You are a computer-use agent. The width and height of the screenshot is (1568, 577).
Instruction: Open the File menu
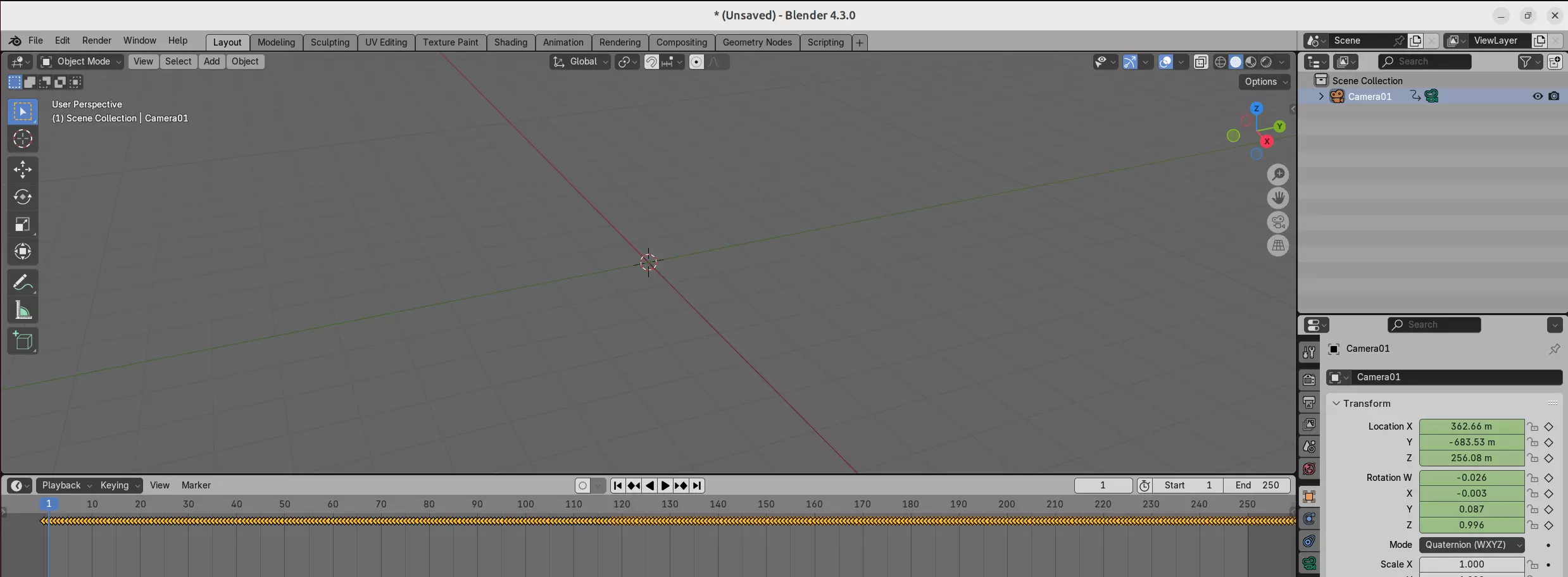pyautogui.click(x=35, y=40)
